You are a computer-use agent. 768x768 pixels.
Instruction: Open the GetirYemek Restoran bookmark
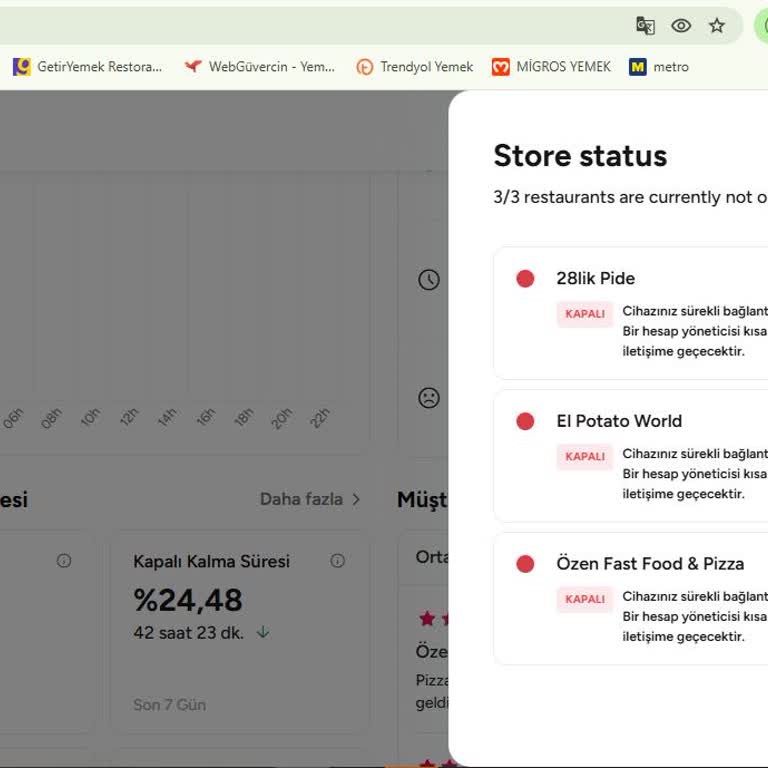point(87,67)
